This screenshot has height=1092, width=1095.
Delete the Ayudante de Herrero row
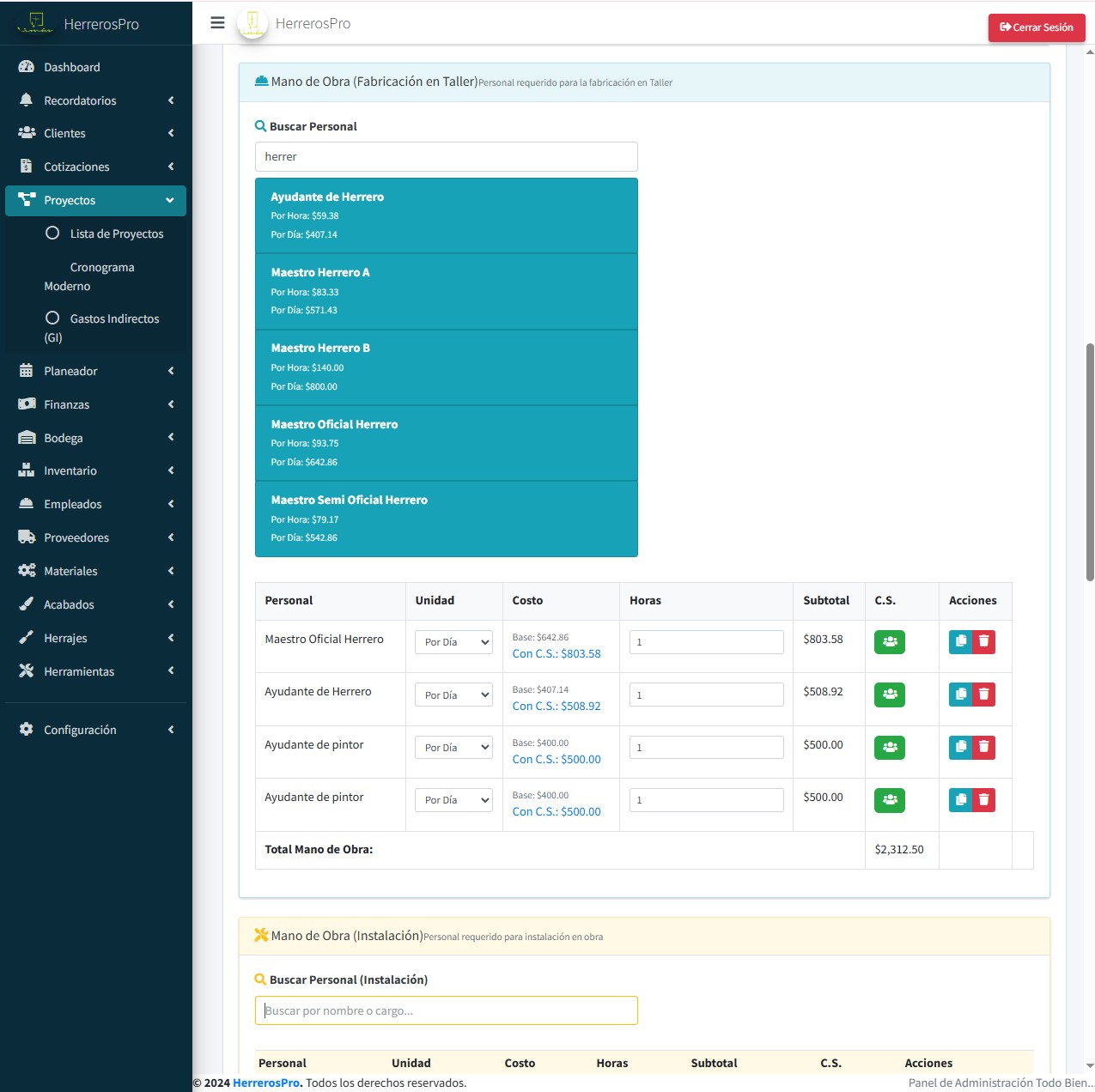[984, 695]
